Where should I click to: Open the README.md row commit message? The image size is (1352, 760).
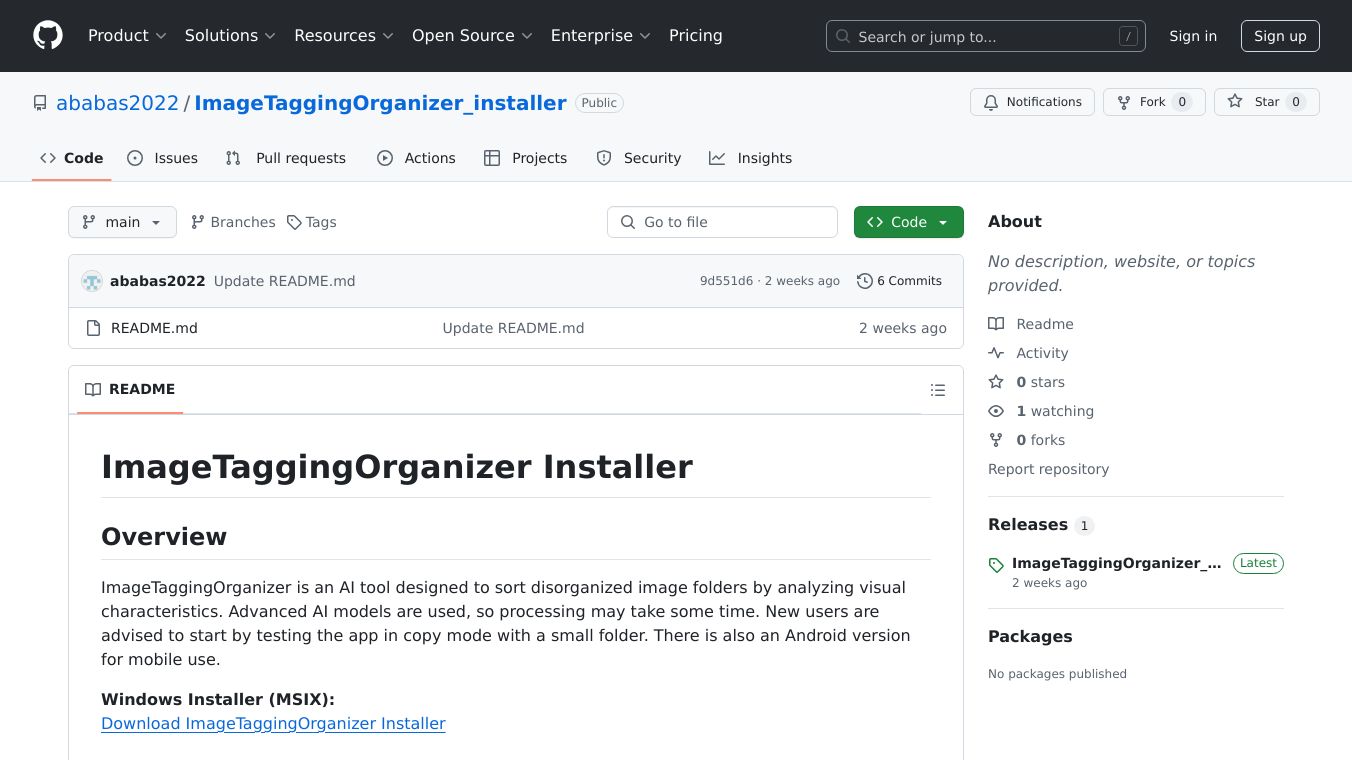(x=513, y=328)
